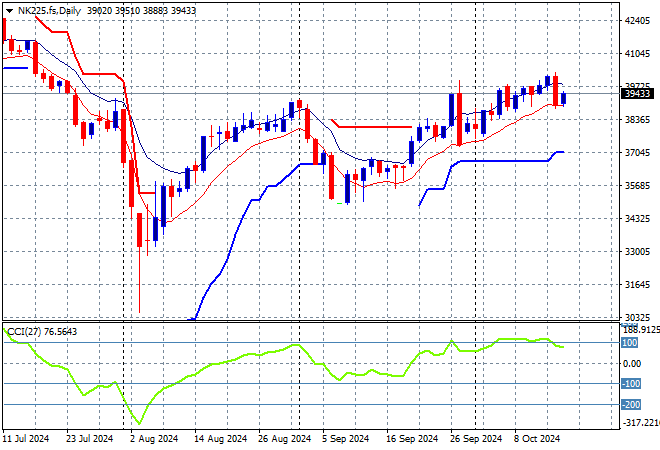Click the 35685 price axis label
Image resolution: width=660 pixels, height=450 pixels.
(637, 185)
